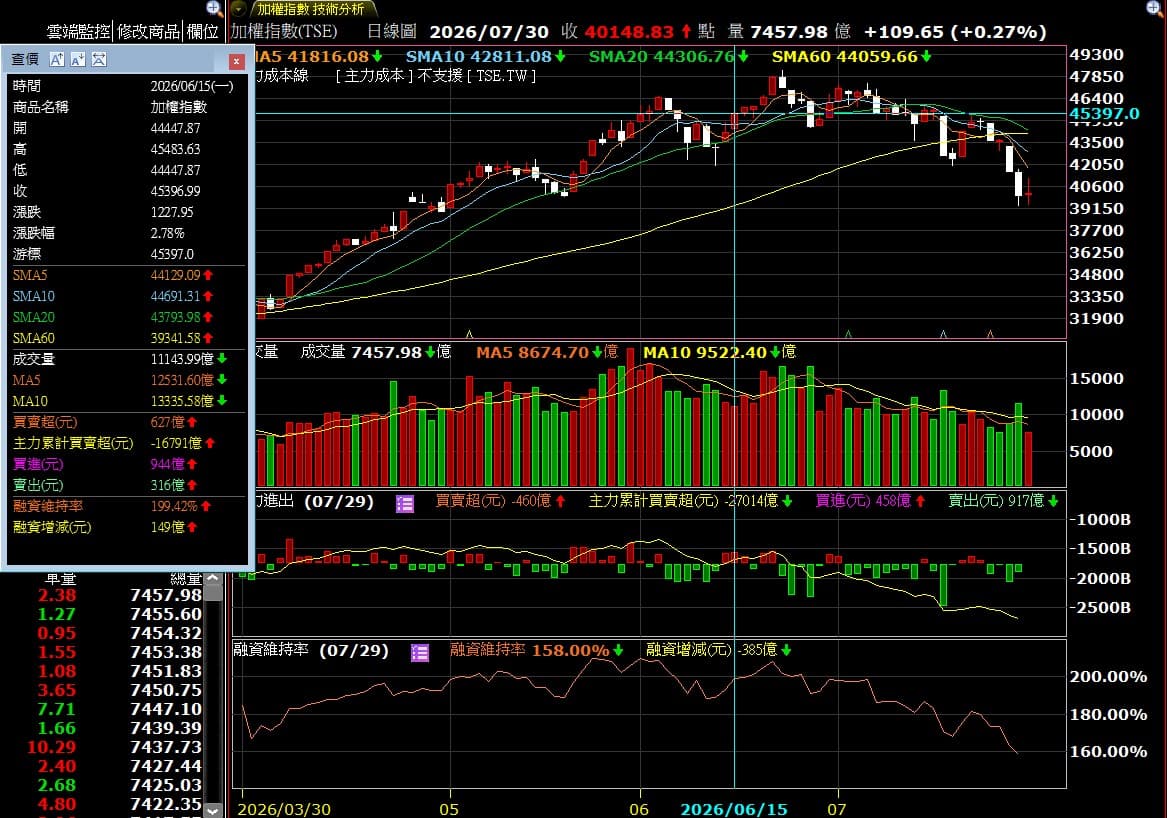
Task: Select the 加權指數 技術分析 tab
Action: point(311,9)
